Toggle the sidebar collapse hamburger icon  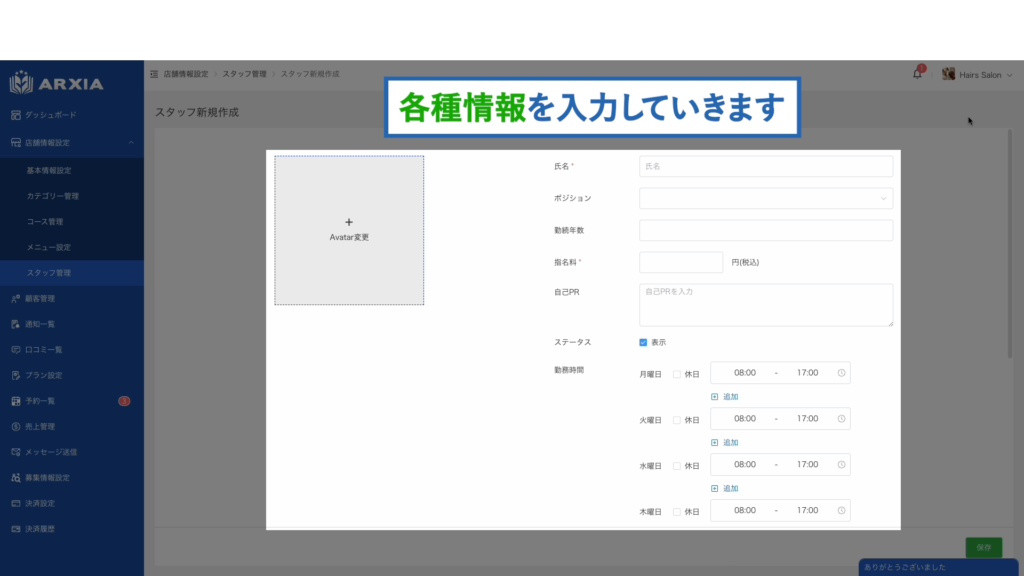tap(154, 74)
